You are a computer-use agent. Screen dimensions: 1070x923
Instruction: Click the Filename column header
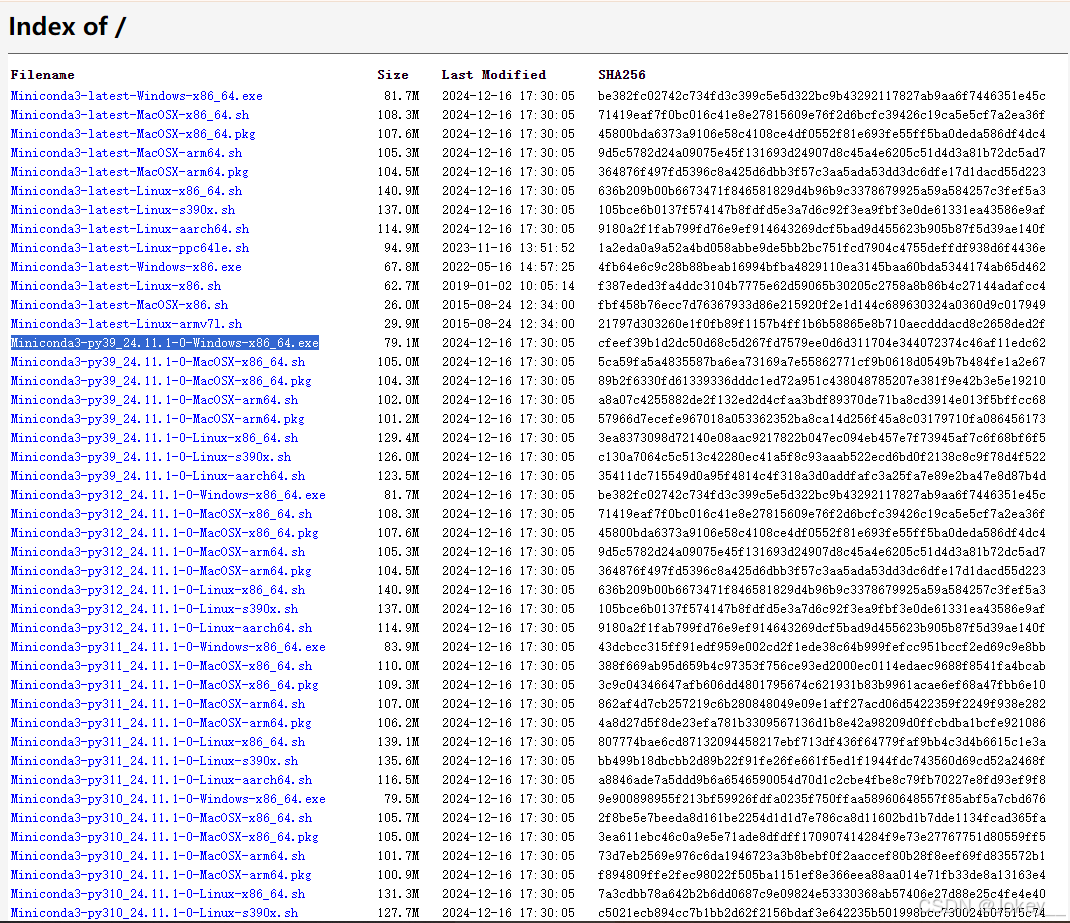point(42,75)
